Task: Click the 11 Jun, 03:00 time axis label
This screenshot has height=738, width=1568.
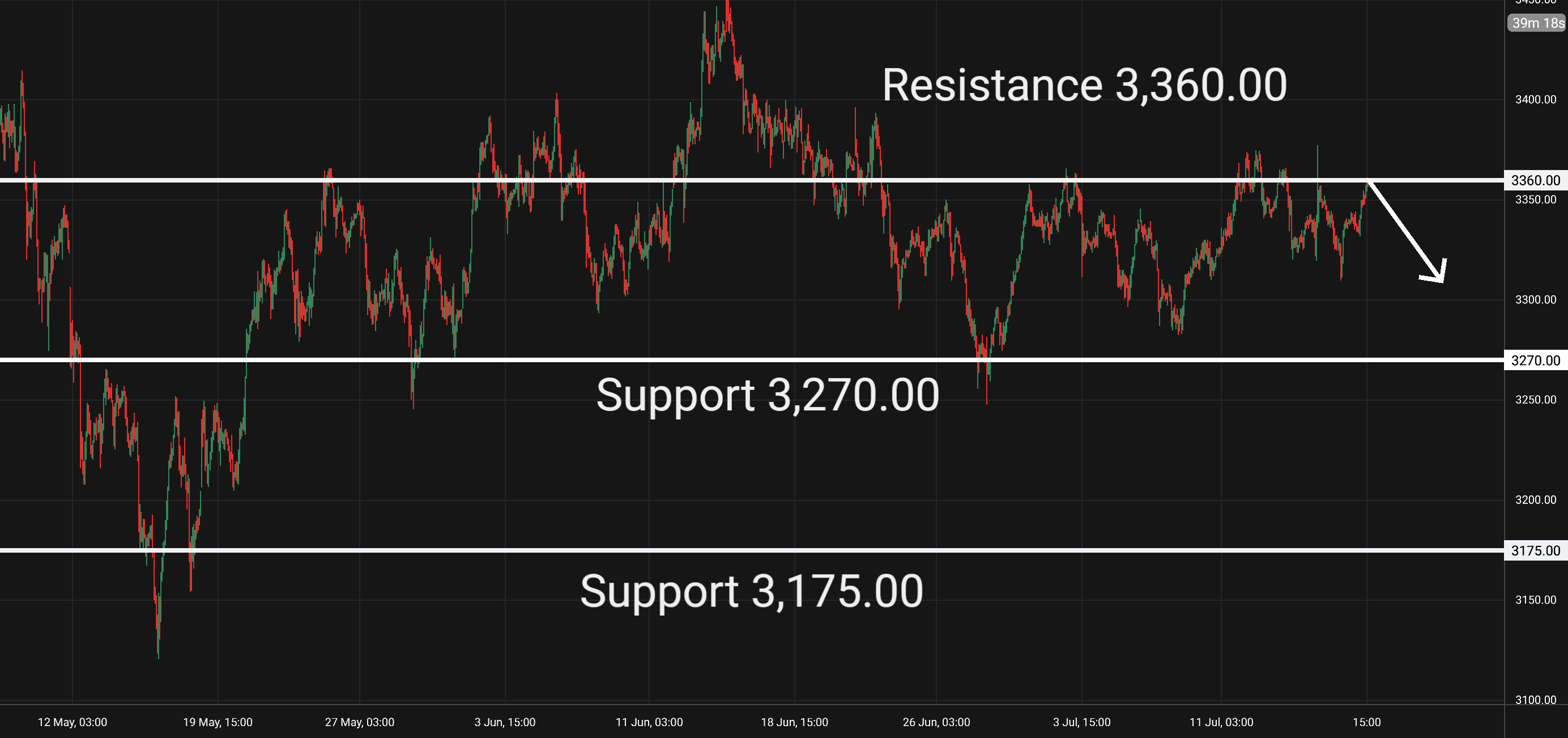Action: pos(650,722)
